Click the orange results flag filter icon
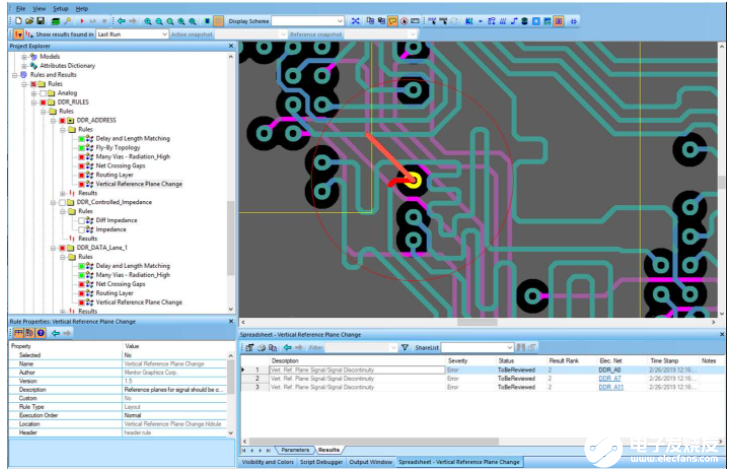 18,34
